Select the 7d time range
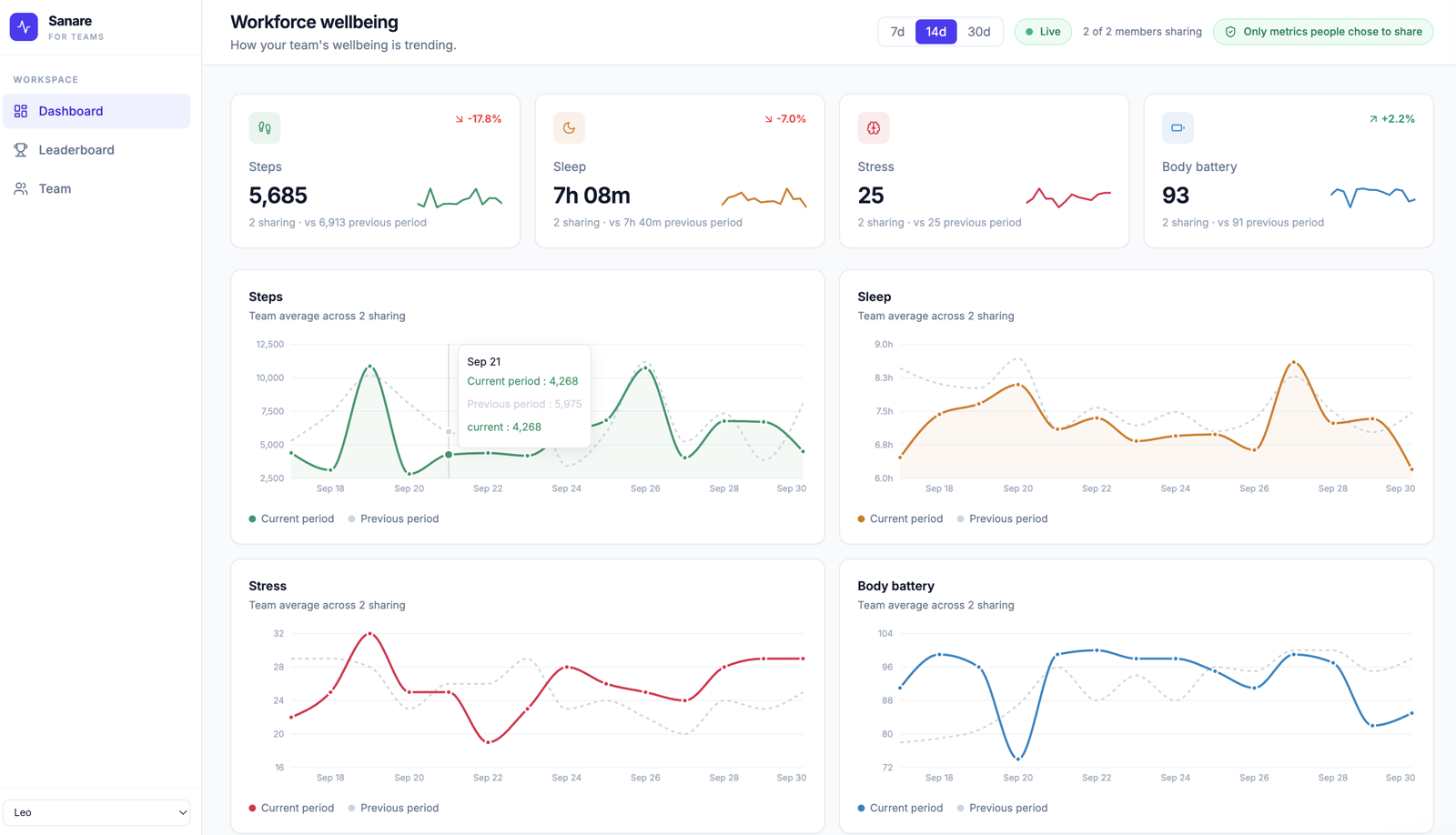The image size is (1456, 835). (x=897, y=32)
